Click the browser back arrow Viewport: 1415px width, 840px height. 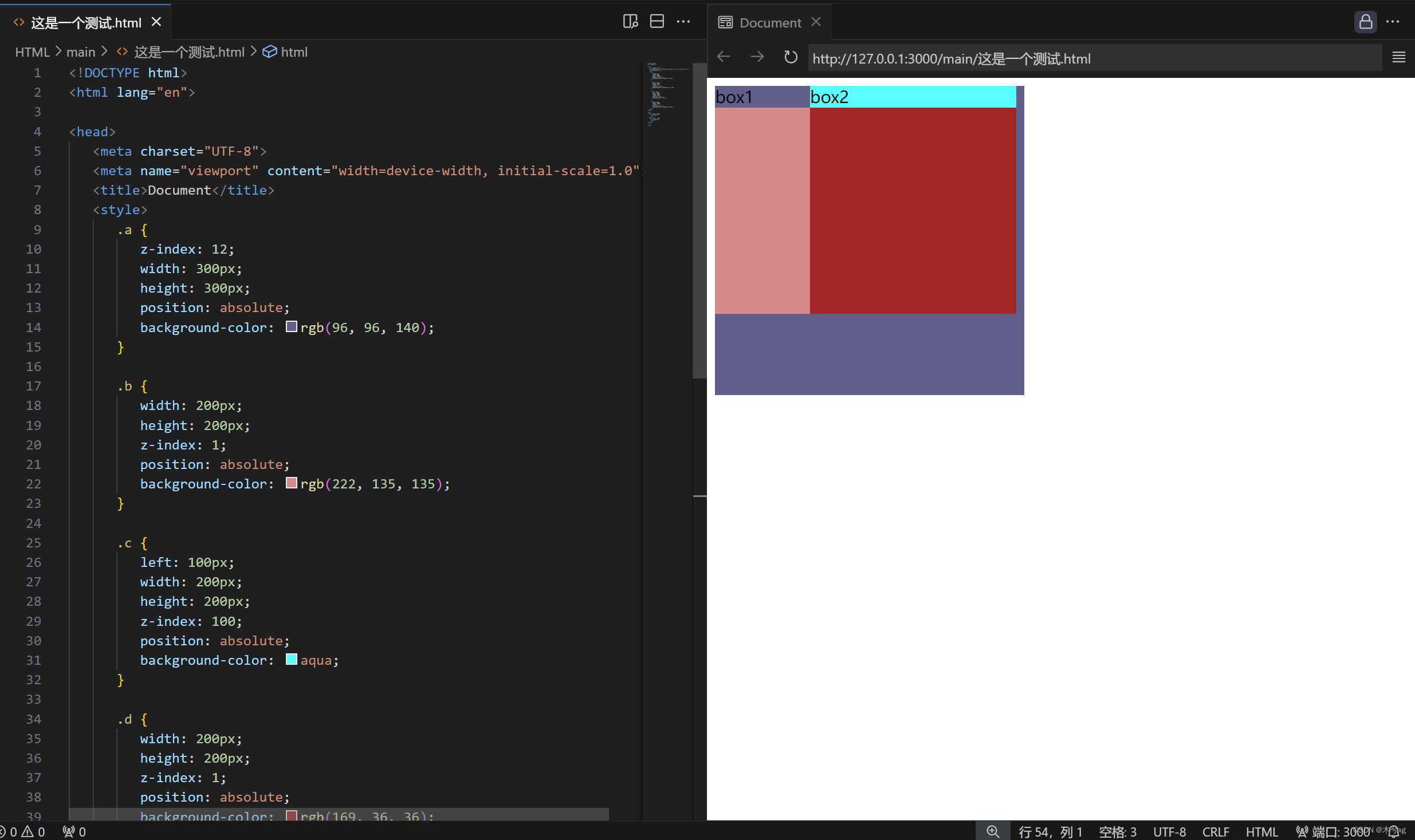click(x=724, y=57)
